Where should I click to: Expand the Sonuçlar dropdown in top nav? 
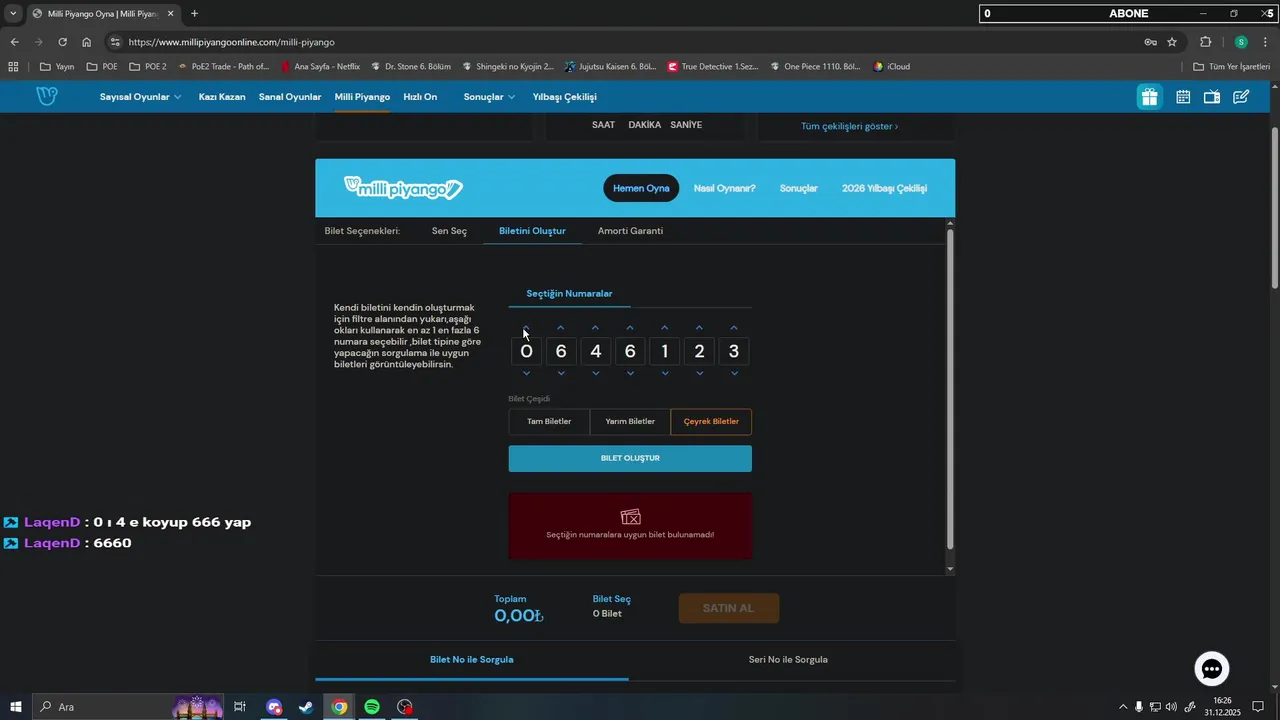click(489, 97)
